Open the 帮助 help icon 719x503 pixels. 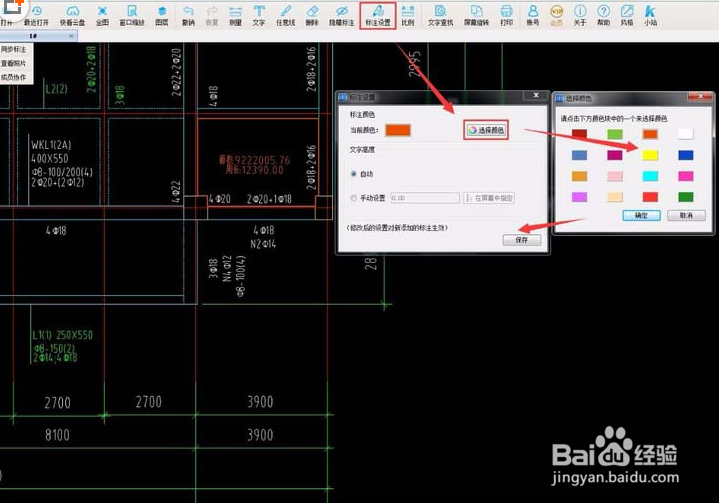604,15
